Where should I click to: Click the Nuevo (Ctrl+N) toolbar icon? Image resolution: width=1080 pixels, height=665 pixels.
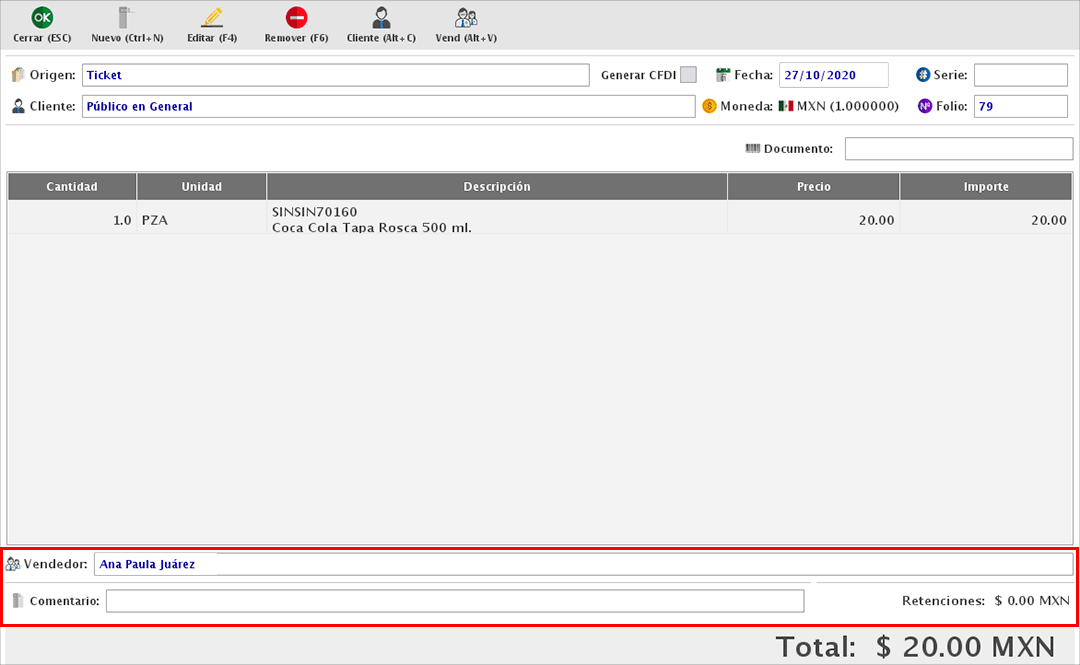click(126, 18)
